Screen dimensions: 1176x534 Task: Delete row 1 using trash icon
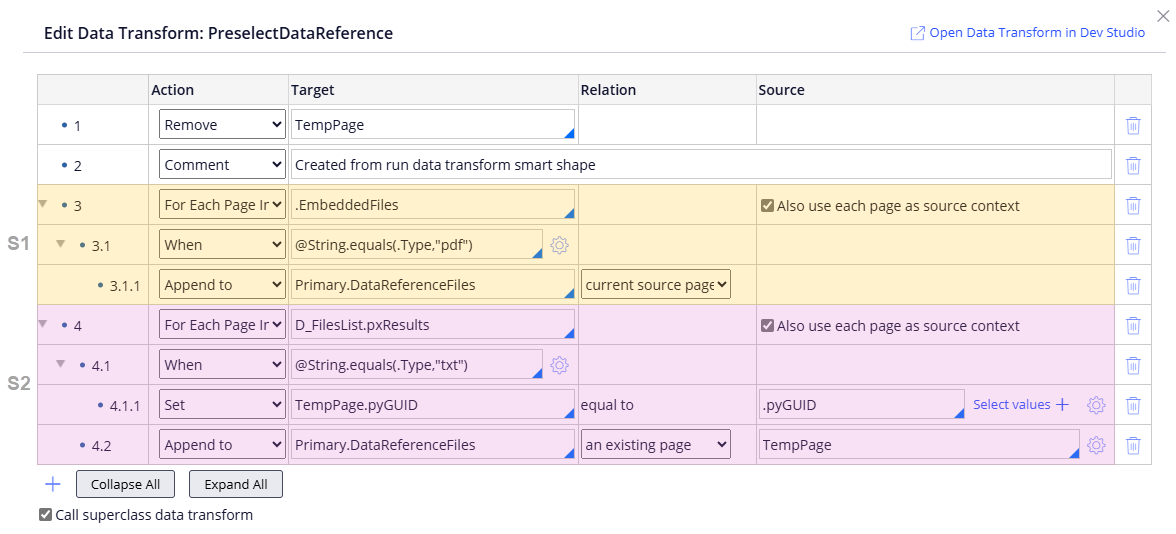1133,125
